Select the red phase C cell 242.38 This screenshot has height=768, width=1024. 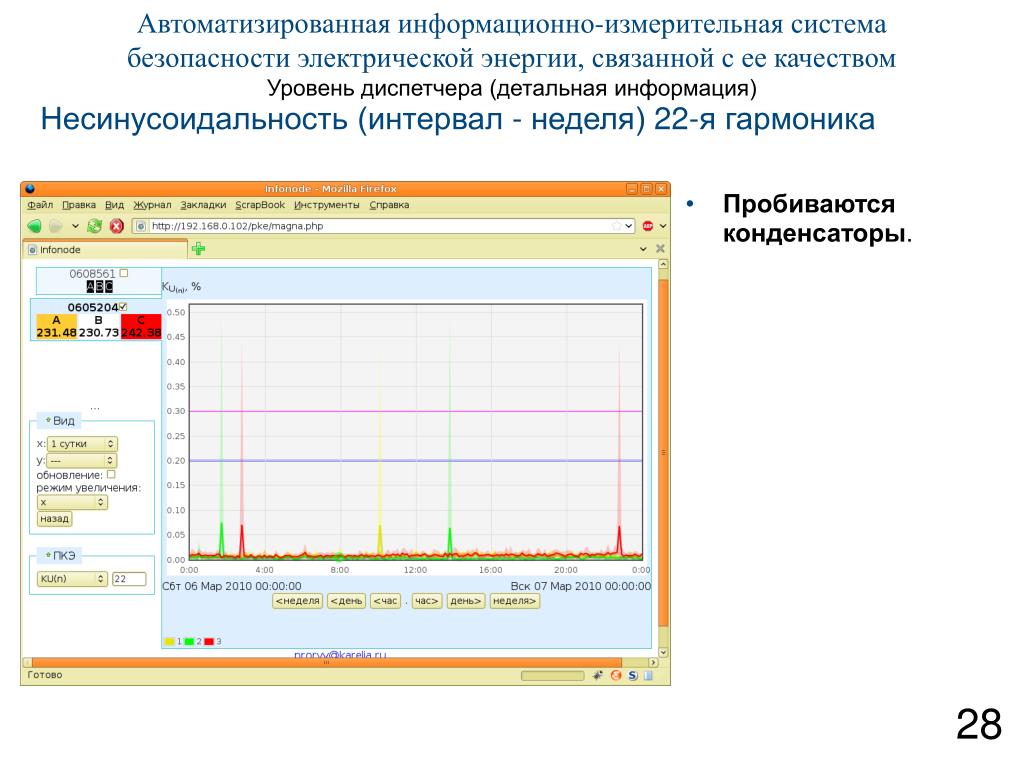pos(141,327)
